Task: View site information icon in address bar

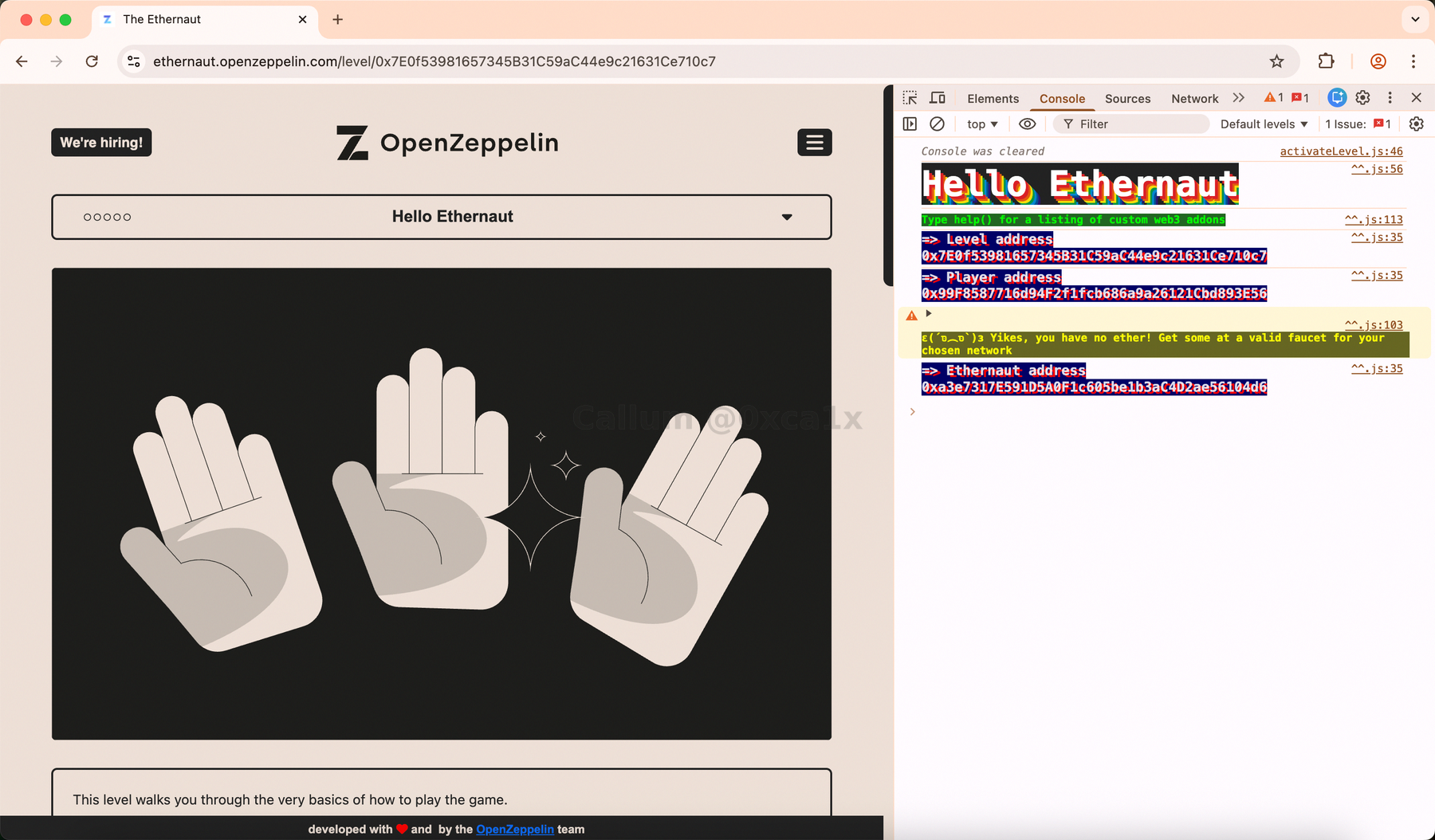Action: (x=134, y=61)
